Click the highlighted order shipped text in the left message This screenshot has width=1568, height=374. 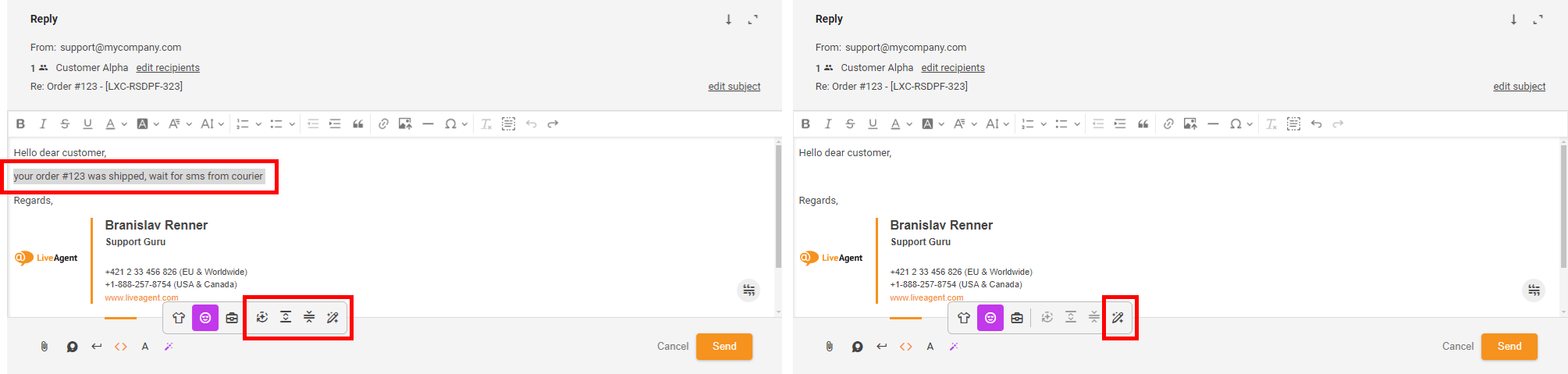click(x=138, y=176)
